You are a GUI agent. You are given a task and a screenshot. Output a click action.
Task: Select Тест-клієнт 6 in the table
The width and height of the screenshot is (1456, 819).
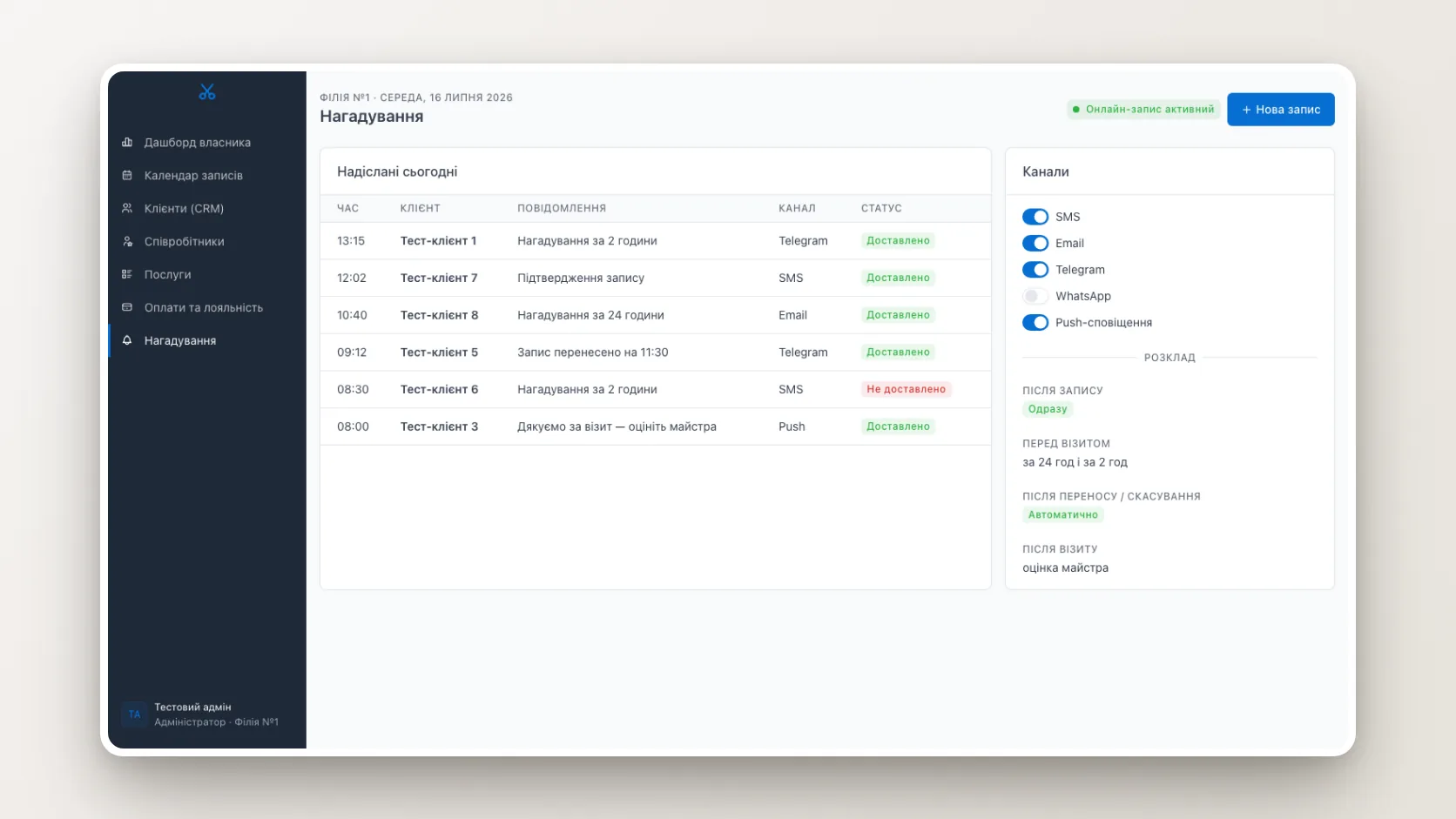coord(439,389)
